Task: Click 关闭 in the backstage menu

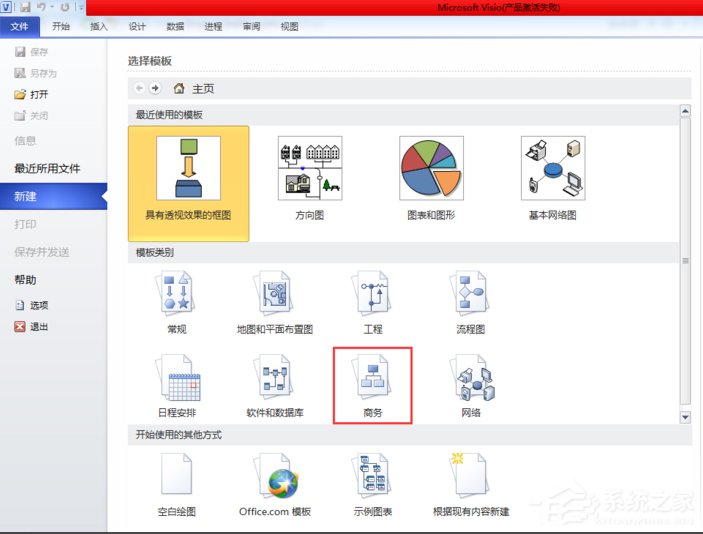Action: pyautogui.click(x=31, y=116)
